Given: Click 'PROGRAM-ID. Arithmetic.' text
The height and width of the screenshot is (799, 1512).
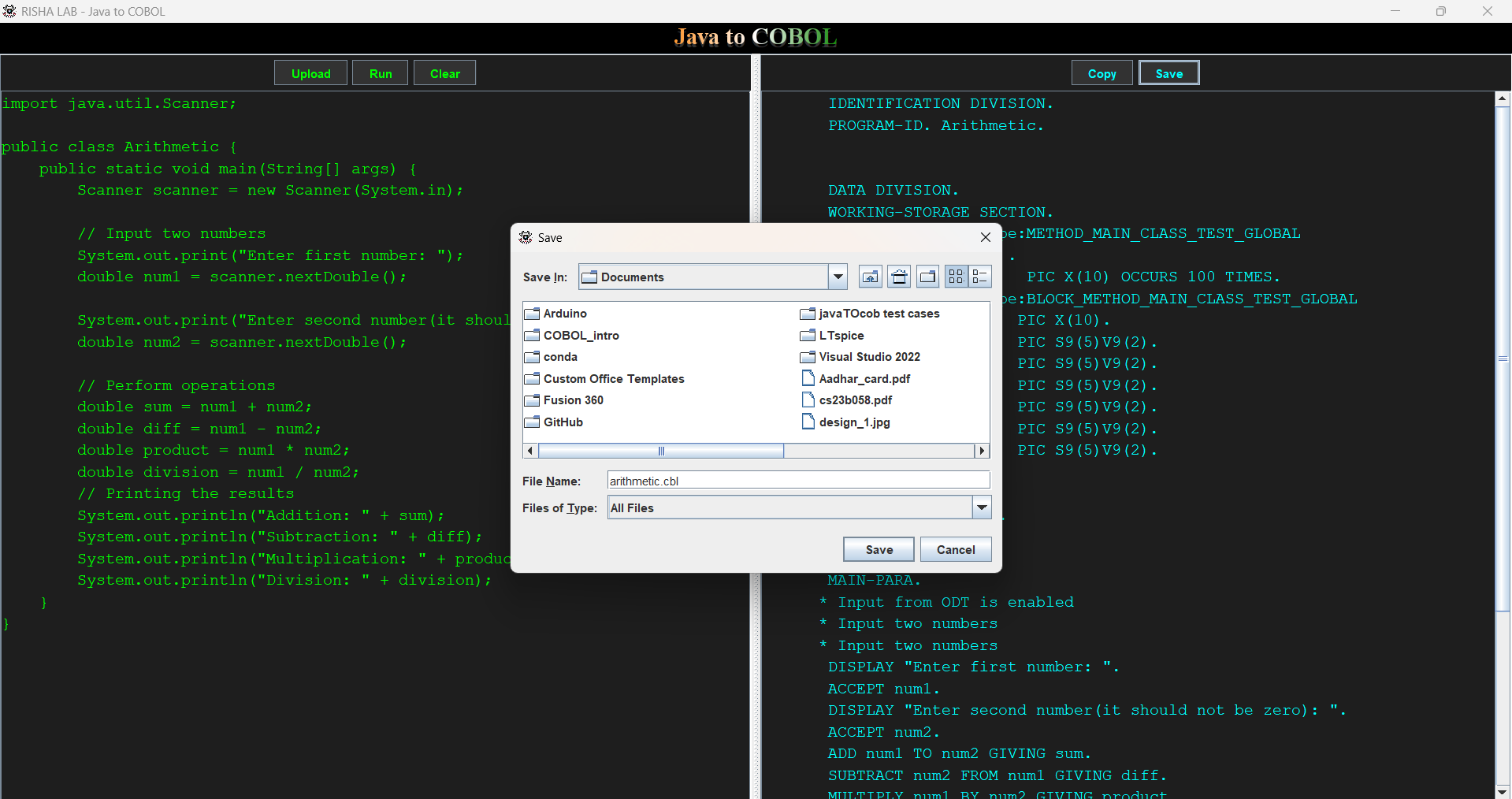Looking at the screenshot, I should point(935,125).
